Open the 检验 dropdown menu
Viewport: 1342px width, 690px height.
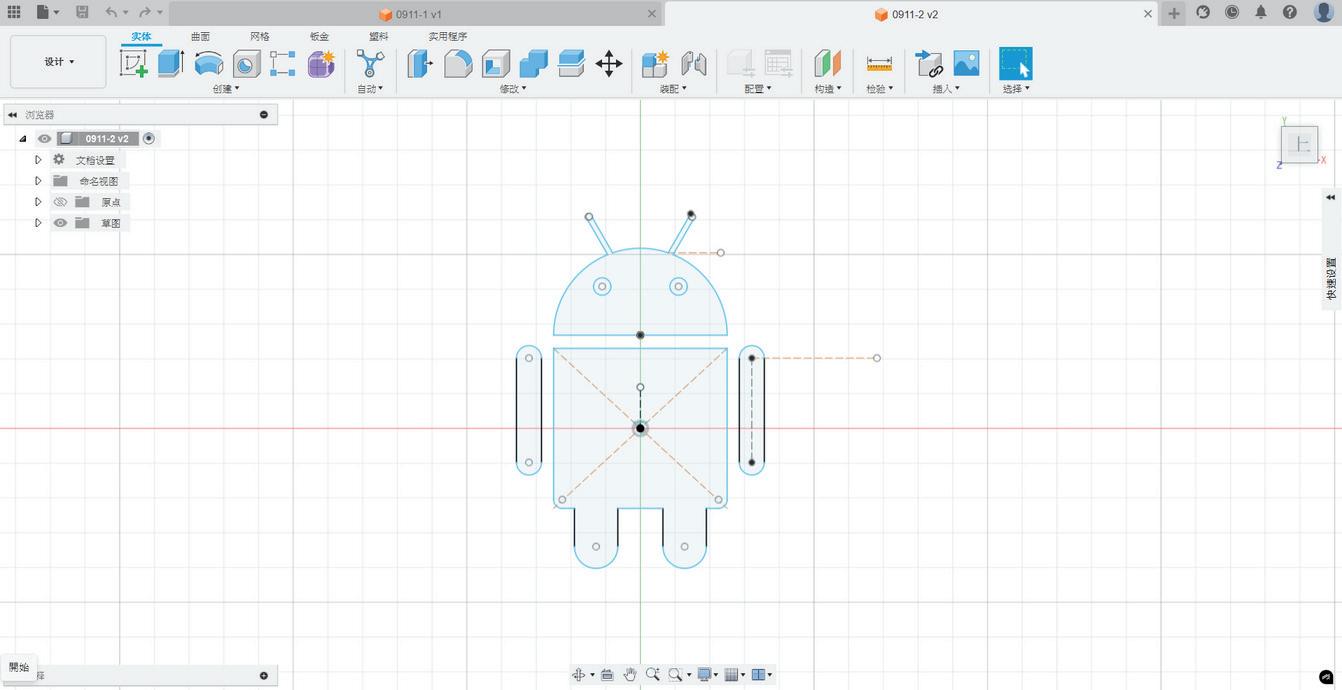pos(879,89)
